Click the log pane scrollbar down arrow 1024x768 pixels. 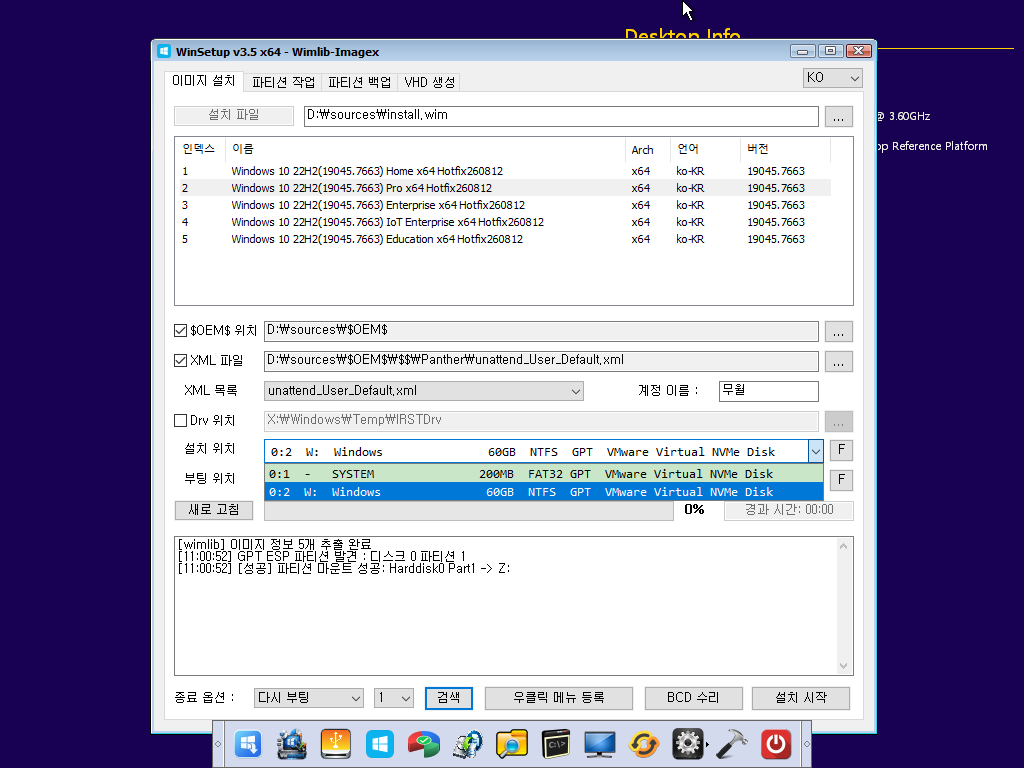click(x=843, y=665)
